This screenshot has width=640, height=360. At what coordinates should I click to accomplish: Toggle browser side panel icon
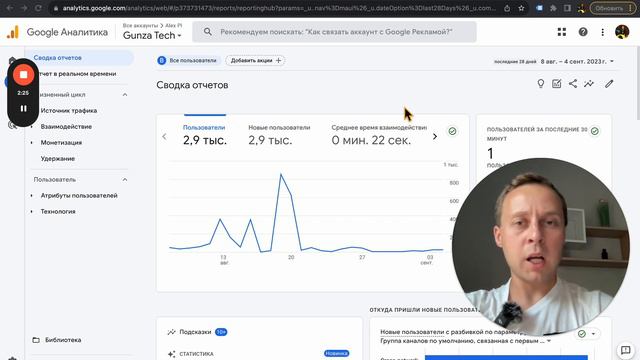(x=567, y=8)
